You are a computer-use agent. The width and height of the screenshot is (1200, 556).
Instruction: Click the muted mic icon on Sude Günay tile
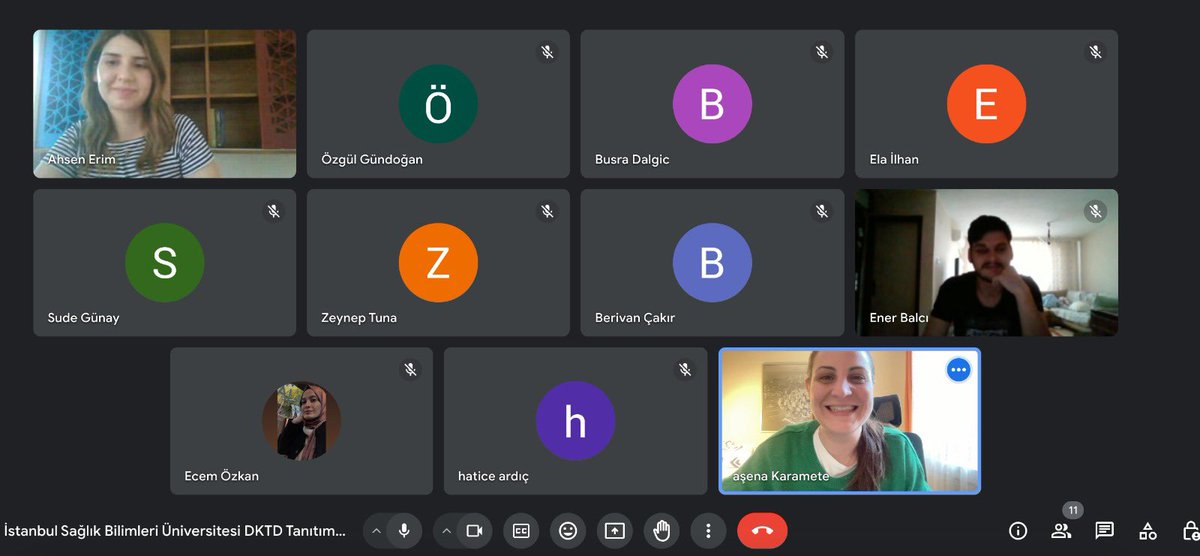tap(273, 211)
